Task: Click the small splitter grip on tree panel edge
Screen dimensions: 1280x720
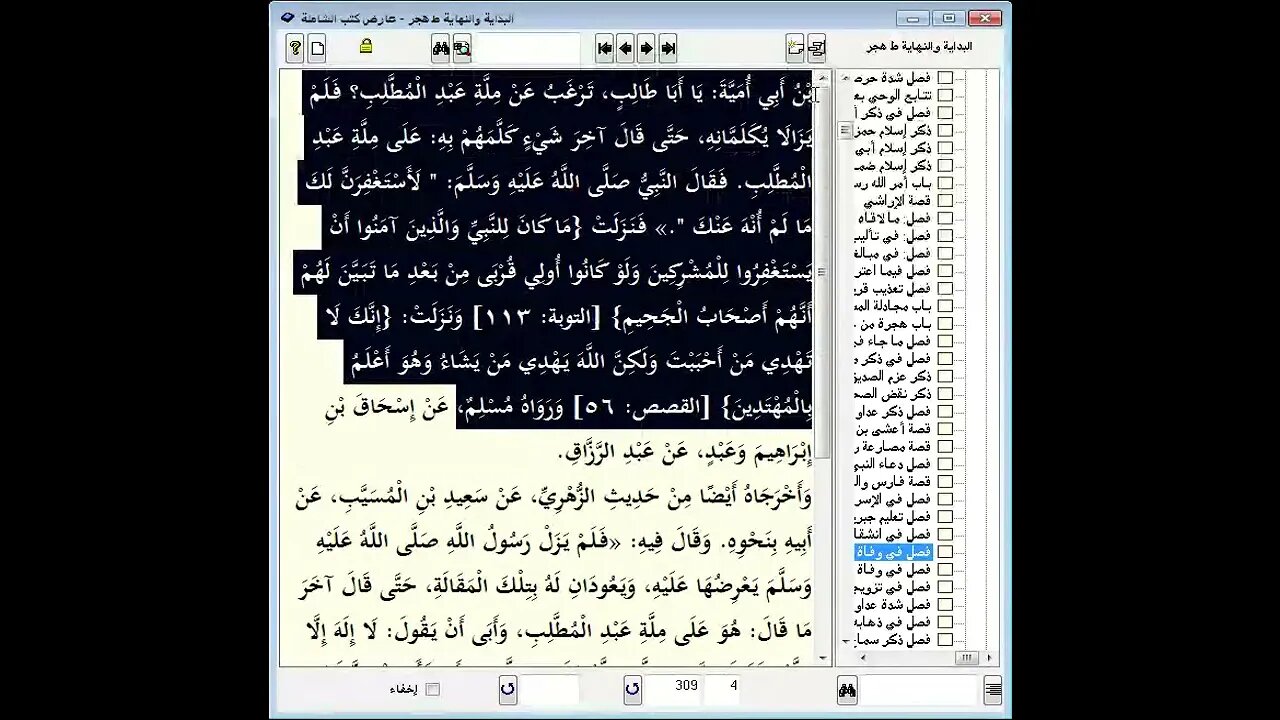Action: tap(844, 130)
